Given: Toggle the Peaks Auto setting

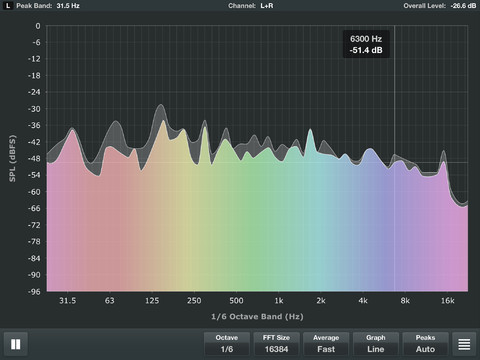Looking at the screenshot, I should point(425,344).
